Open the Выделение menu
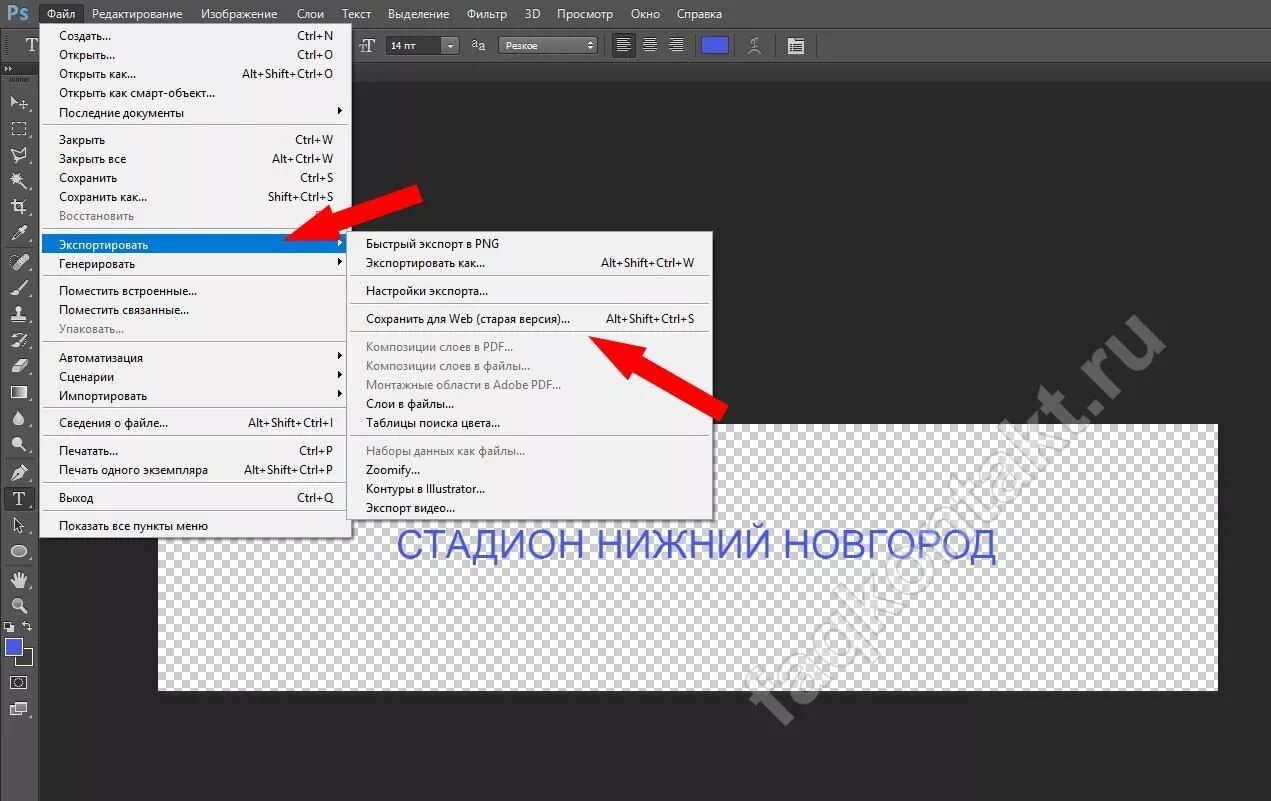1271x801 pixels. (x=419, y=14)
